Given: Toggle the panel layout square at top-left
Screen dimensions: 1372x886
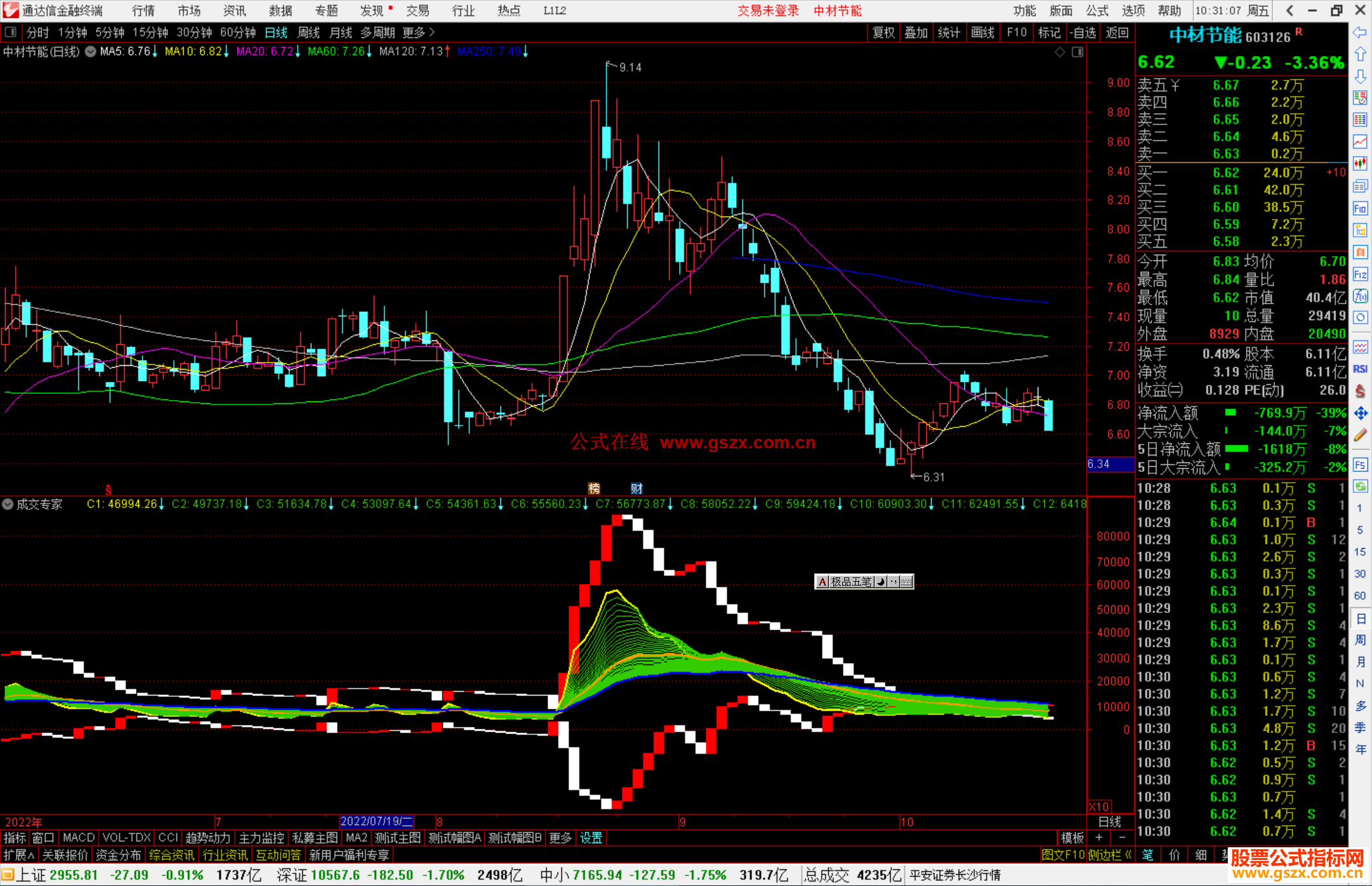Looking at the screenshot, I should coord(11,32).
